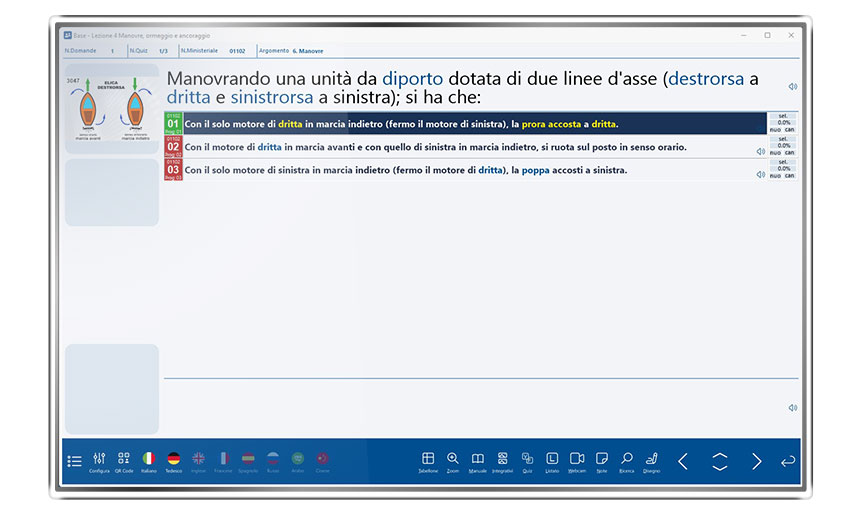
Task: Click the Zoom magnifier icon
Action: click(x=453, y=459)
